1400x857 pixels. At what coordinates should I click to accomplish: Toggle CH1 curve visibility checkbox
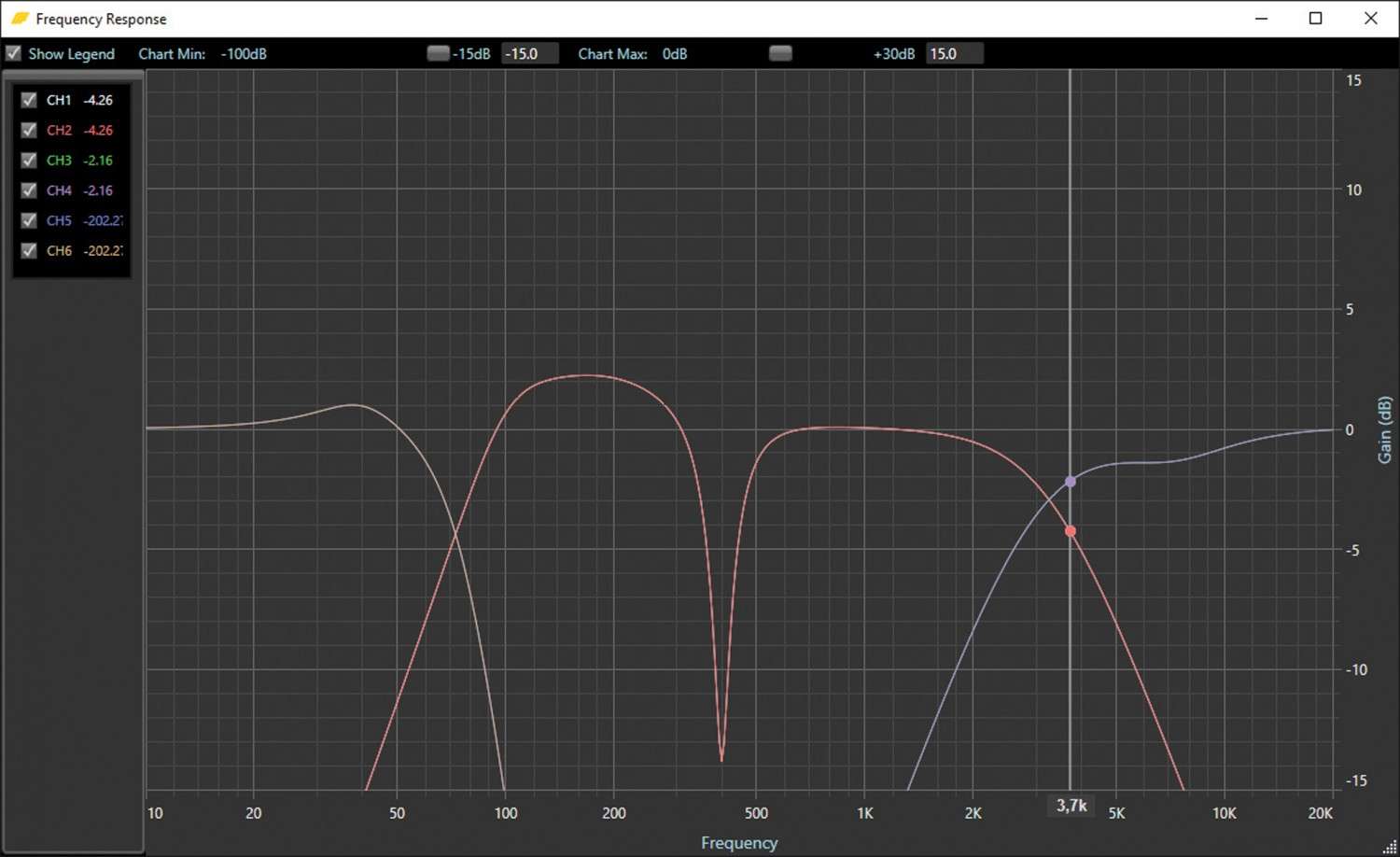[29, 100]
